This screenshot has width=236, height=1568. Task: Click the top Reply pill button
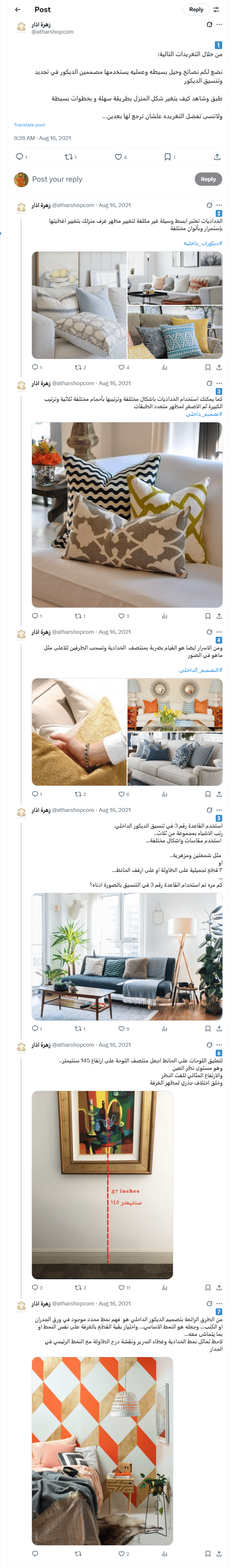[196, 9]
